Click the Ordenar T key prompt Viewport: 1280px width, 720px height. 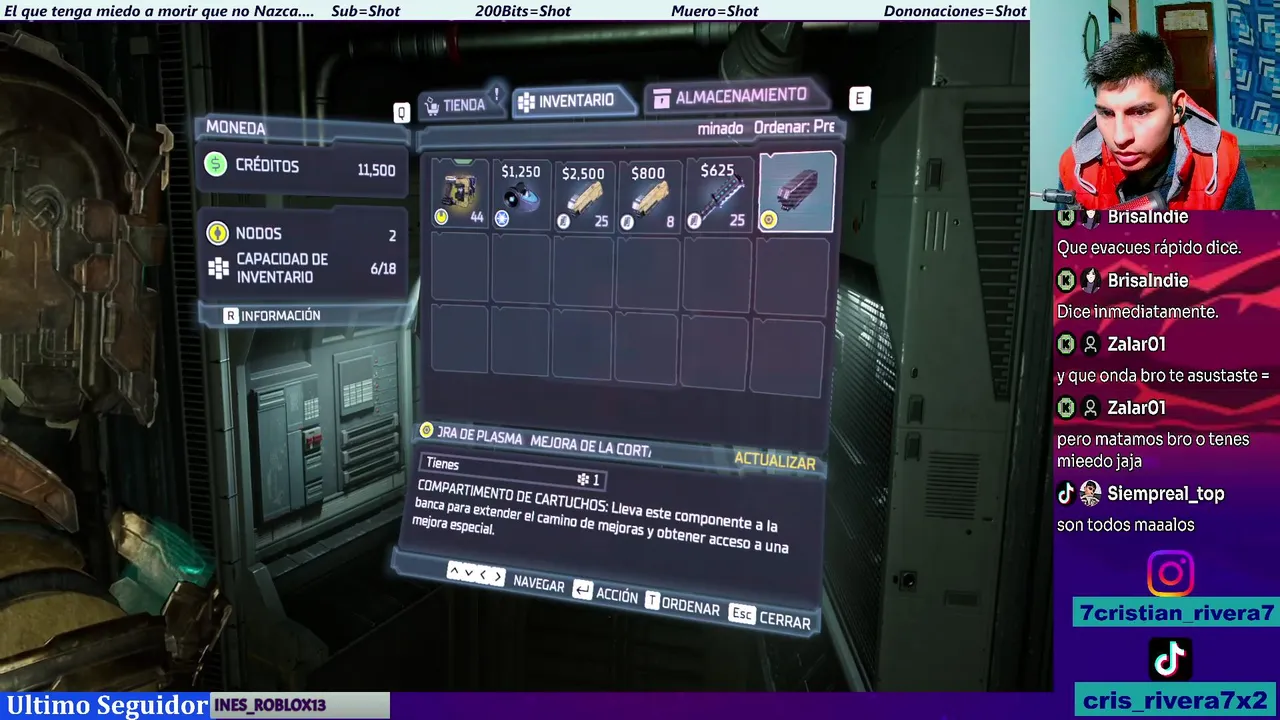click(x=682, y=604)
